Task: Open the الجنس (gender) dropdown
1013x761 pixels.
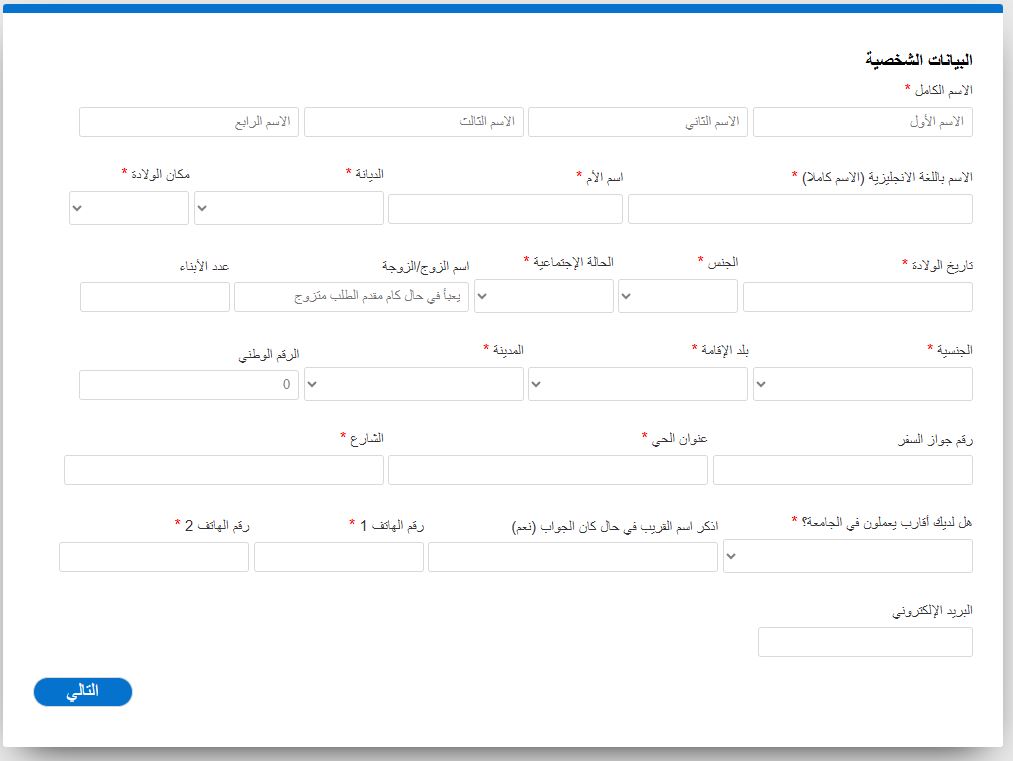Action: point(678,296)
